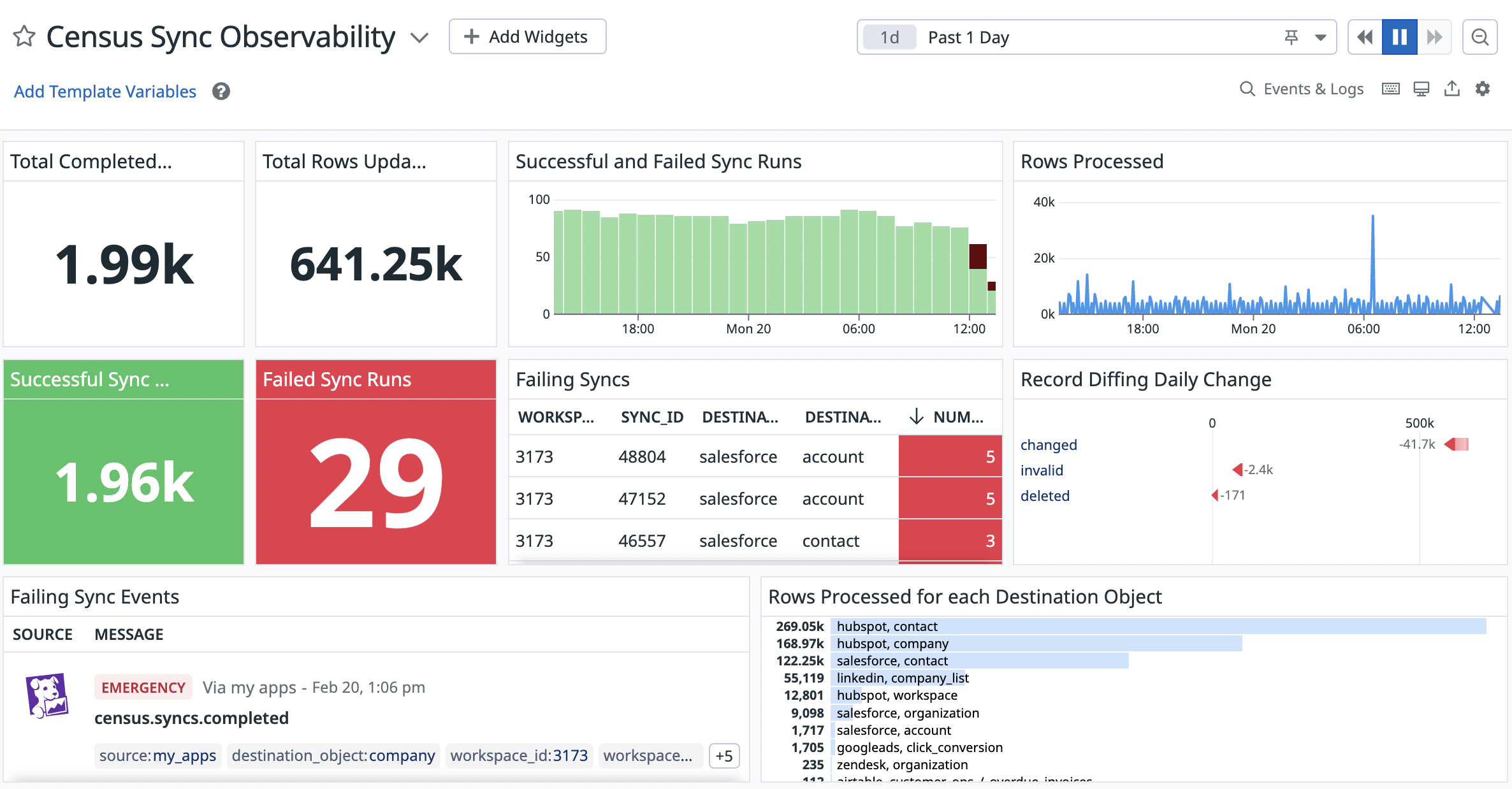The image size is (1512, 789).
Task: Expand the dashboard title chevron dropdown
Action: [419, 38]
